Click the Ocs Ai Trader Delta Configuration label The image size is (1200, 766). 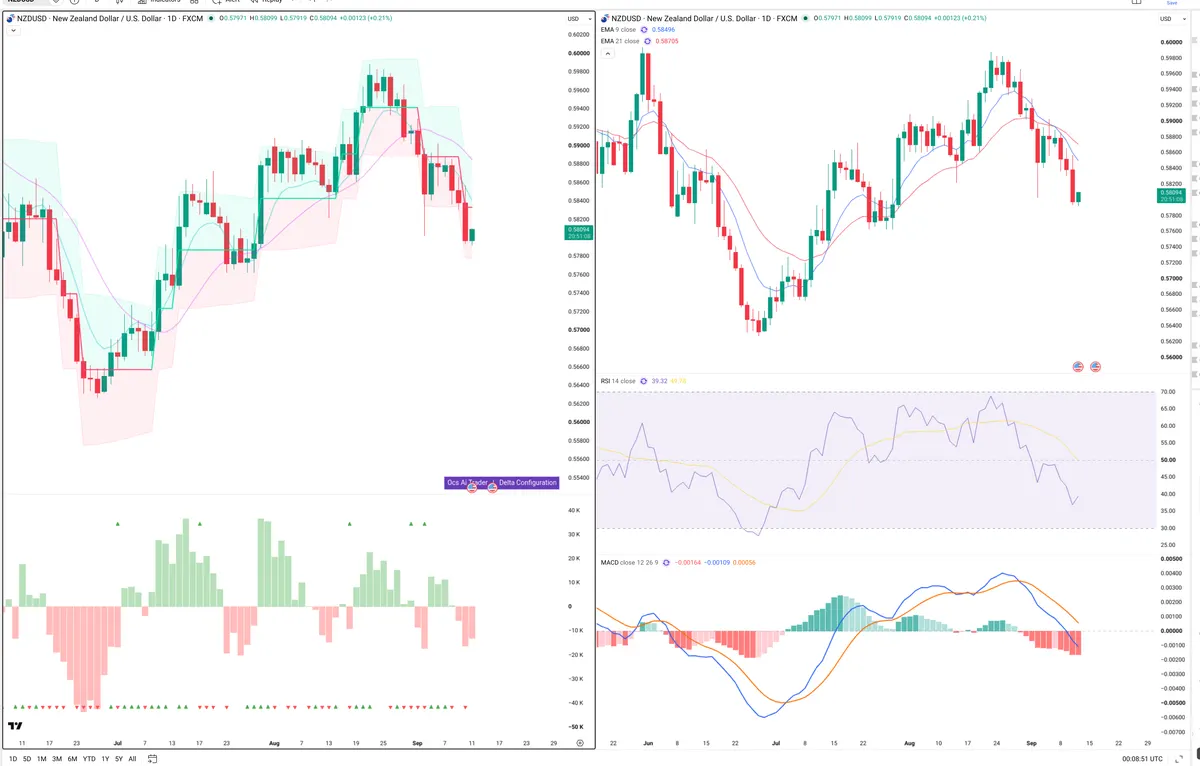coord(501,482)
